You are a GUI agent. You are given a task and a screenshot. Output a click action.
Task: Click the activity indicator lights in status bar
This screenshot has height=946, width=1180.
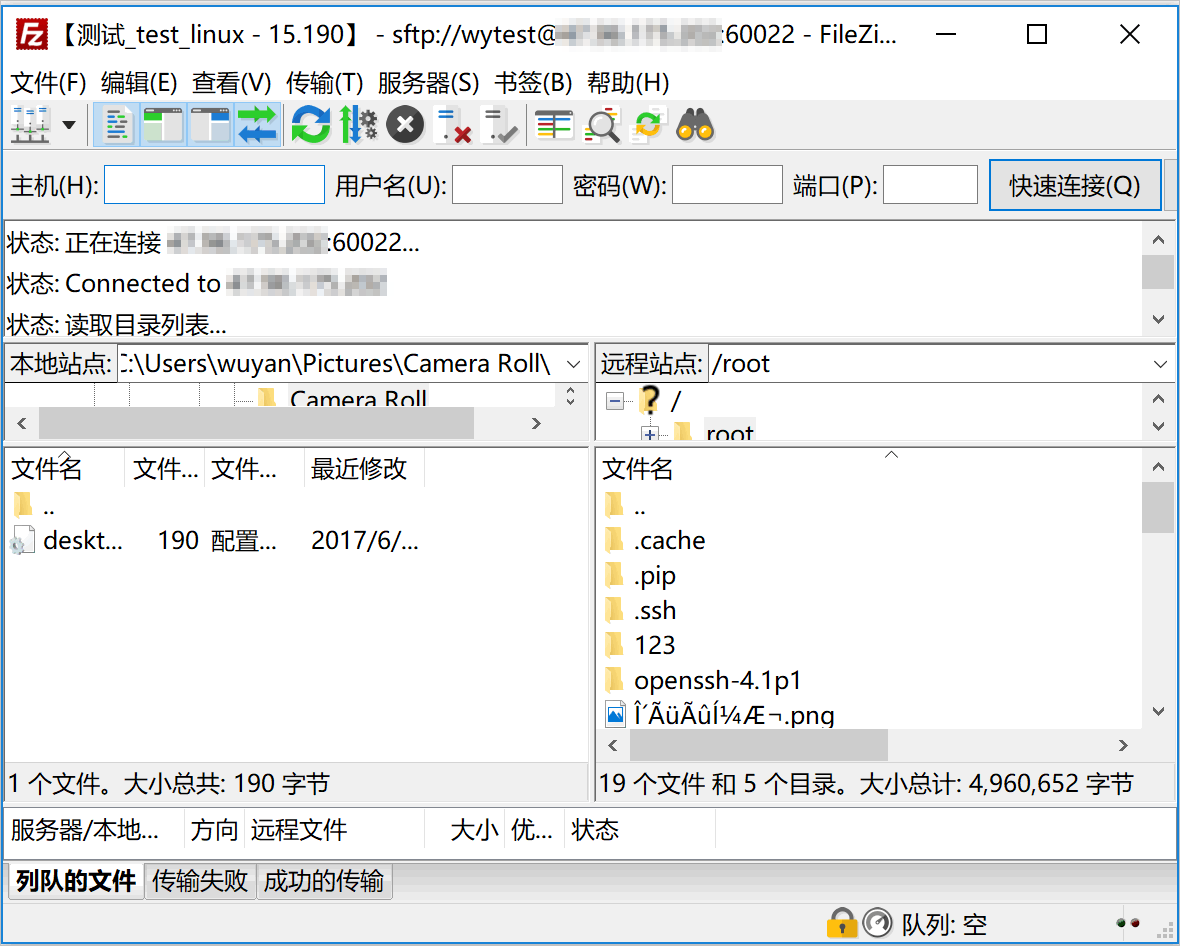click(1128, 923)
